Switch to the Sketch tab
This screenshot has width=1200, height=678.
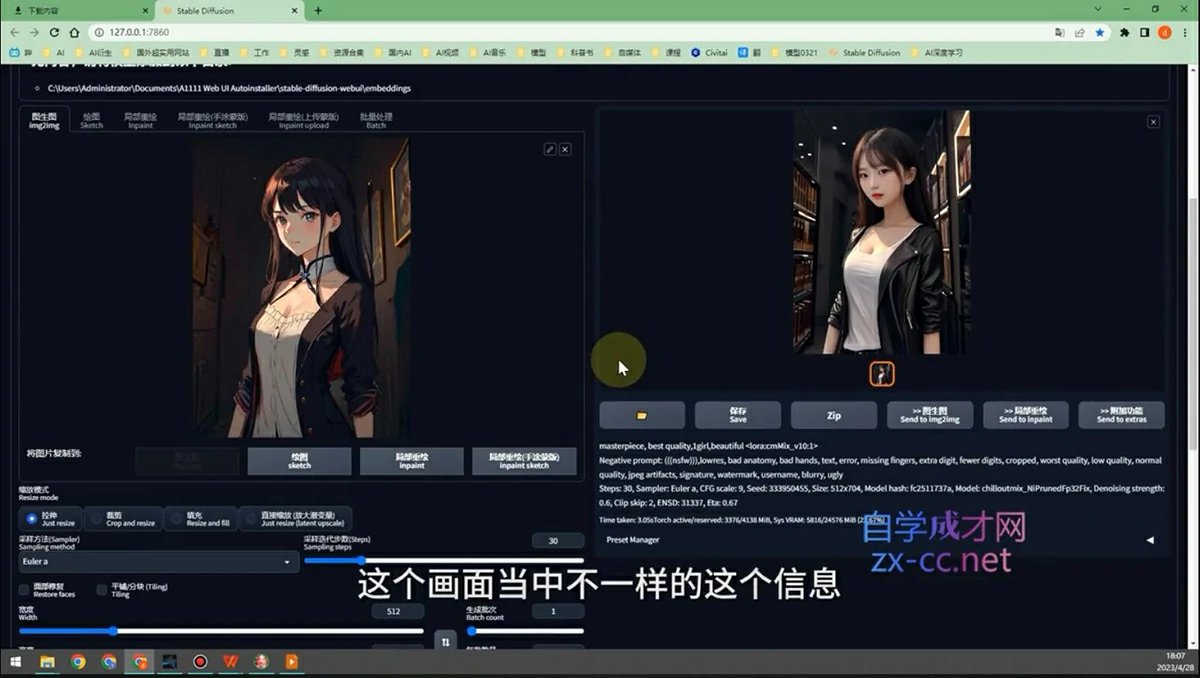pyautogui.click(x=91, y=120)
